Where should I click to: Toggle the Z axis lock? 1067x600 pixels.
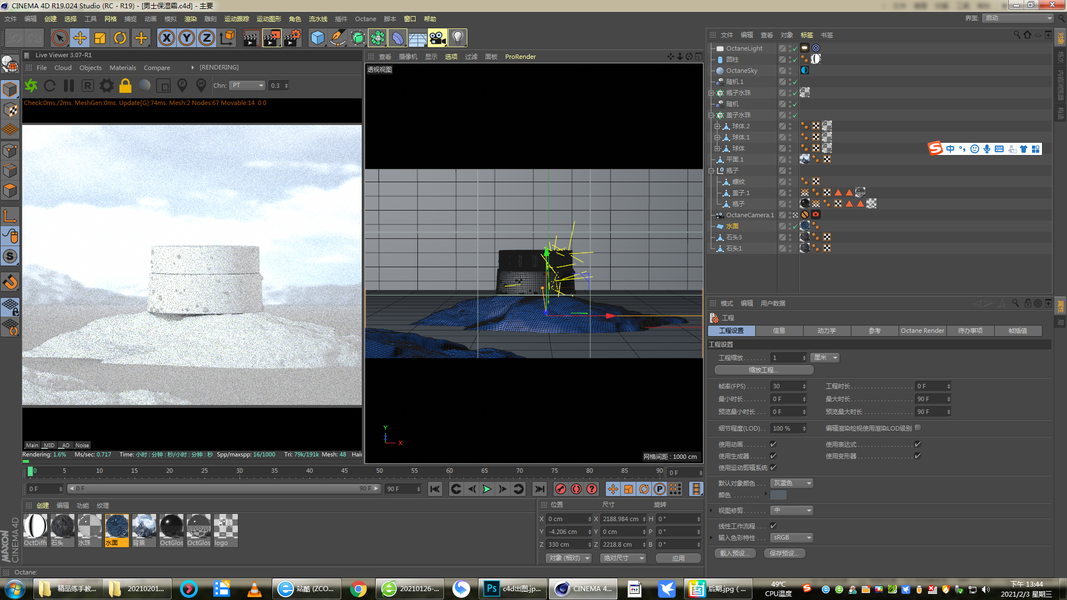pos(206,38)
